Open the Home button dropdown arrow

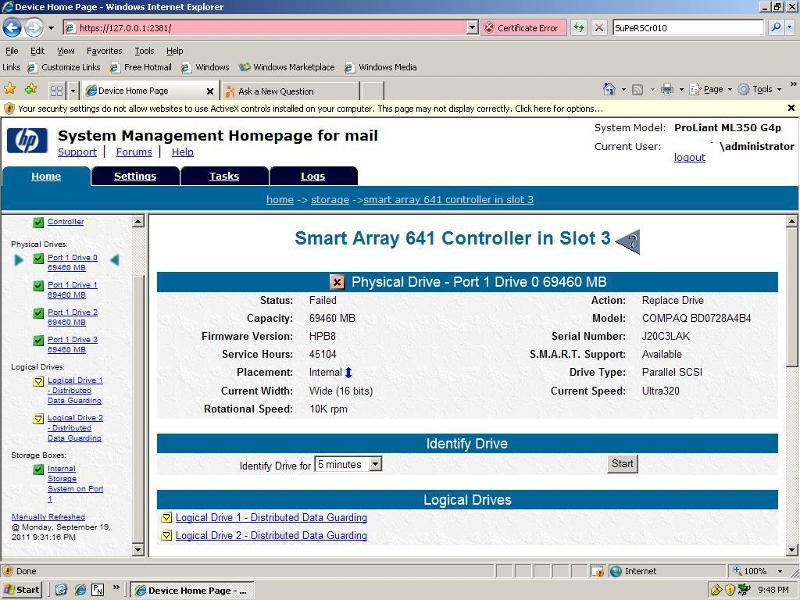click(623, 89)
